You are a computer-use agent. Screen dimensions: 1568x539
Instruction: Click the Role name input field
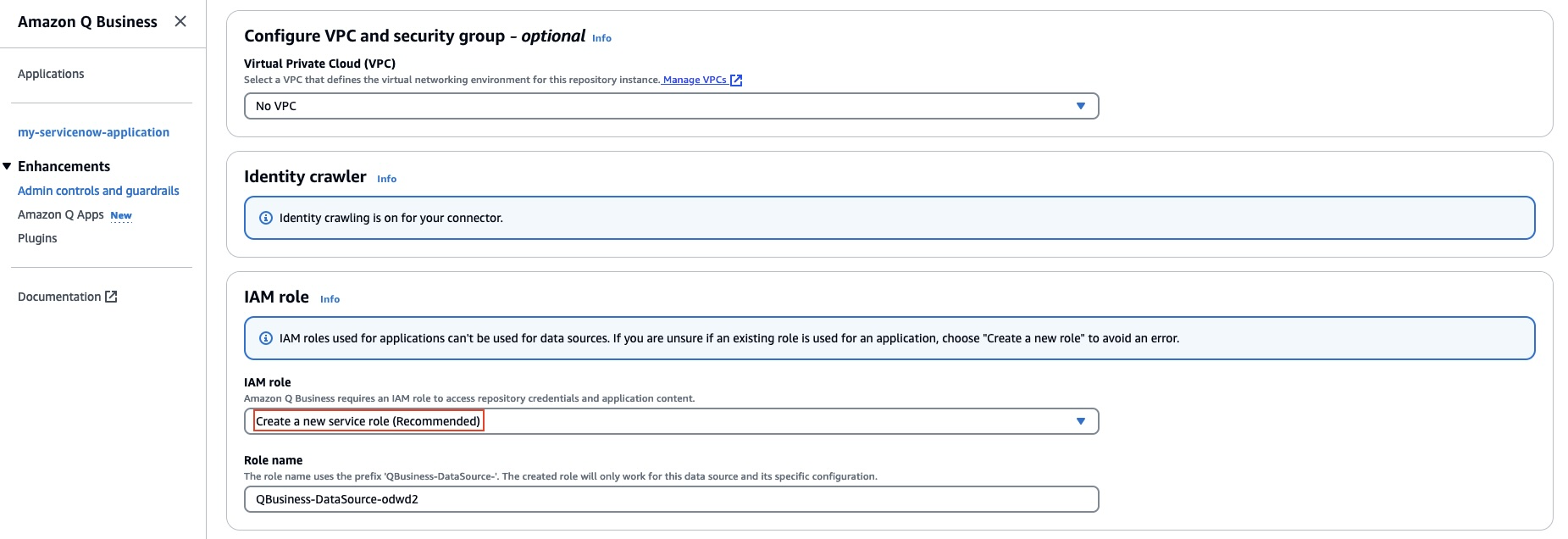pos(671,499)
